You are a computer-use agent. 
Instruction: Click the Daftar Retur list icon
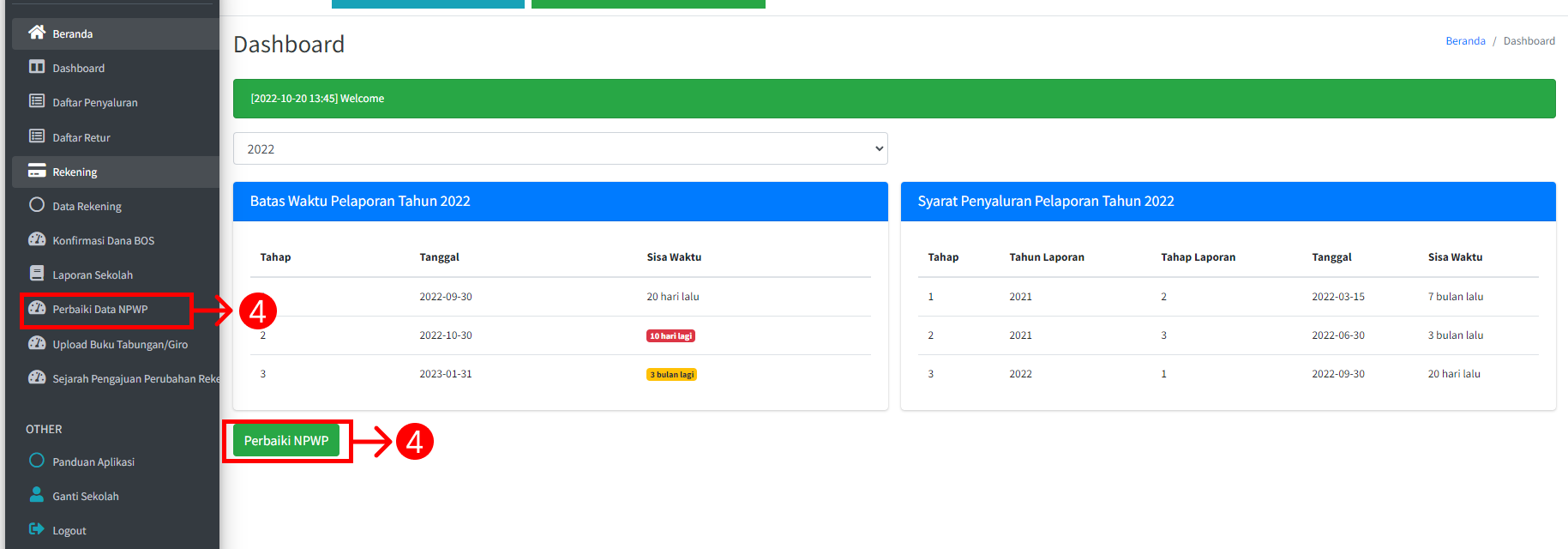(37, 136)
